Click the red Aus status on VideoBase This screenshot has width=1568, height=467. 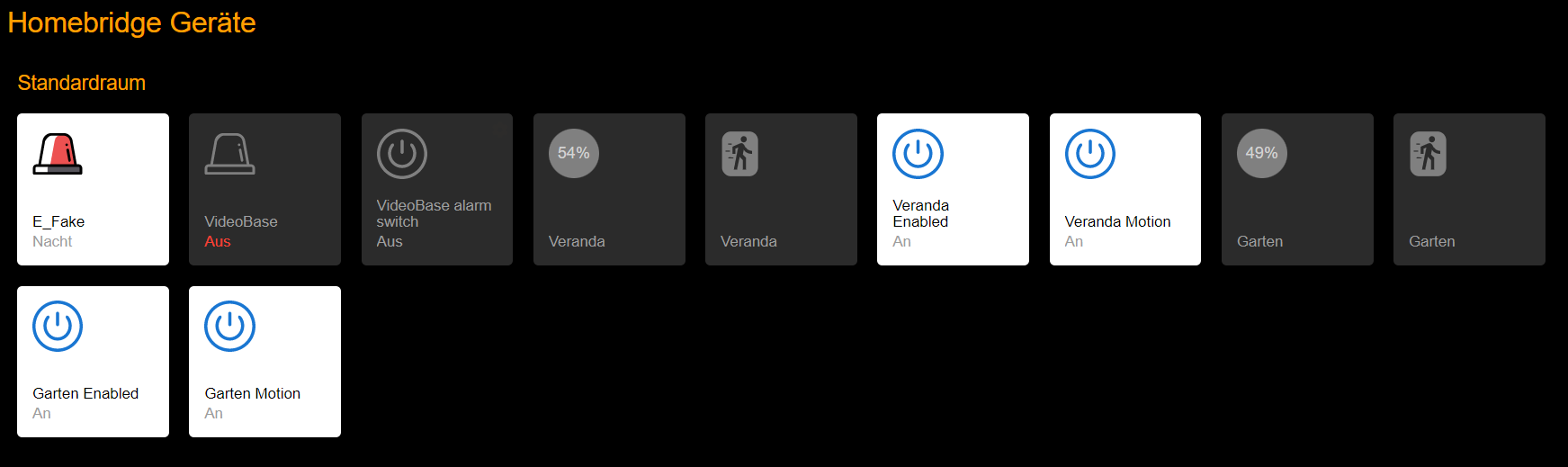218,241
